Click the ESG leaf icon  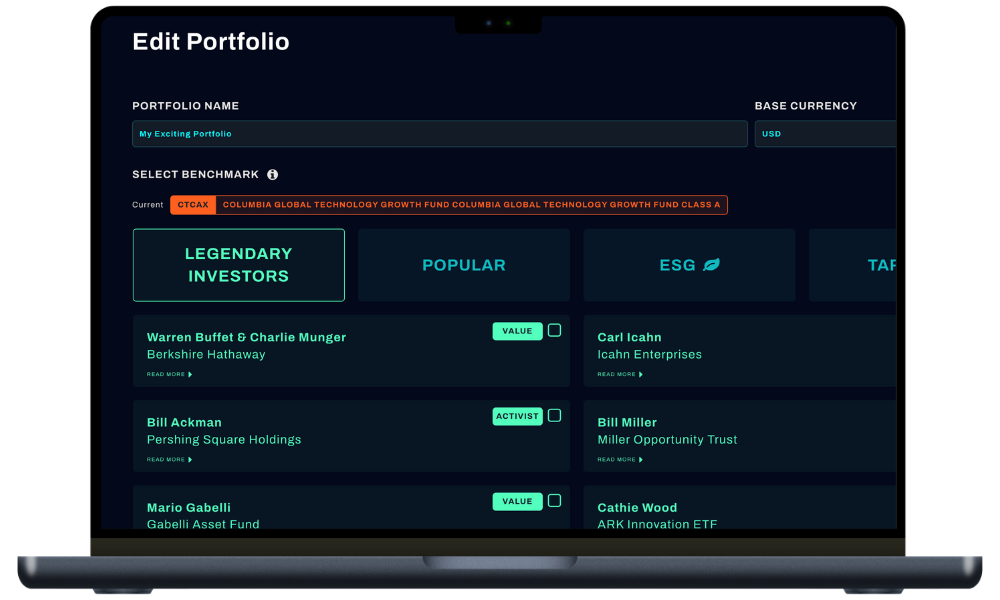711,265
